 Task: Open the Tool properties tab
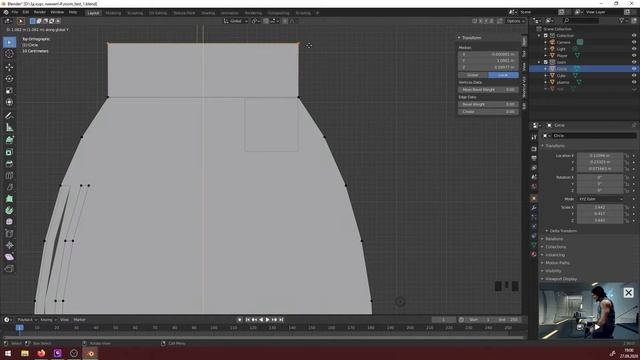(x=534, y=138)
